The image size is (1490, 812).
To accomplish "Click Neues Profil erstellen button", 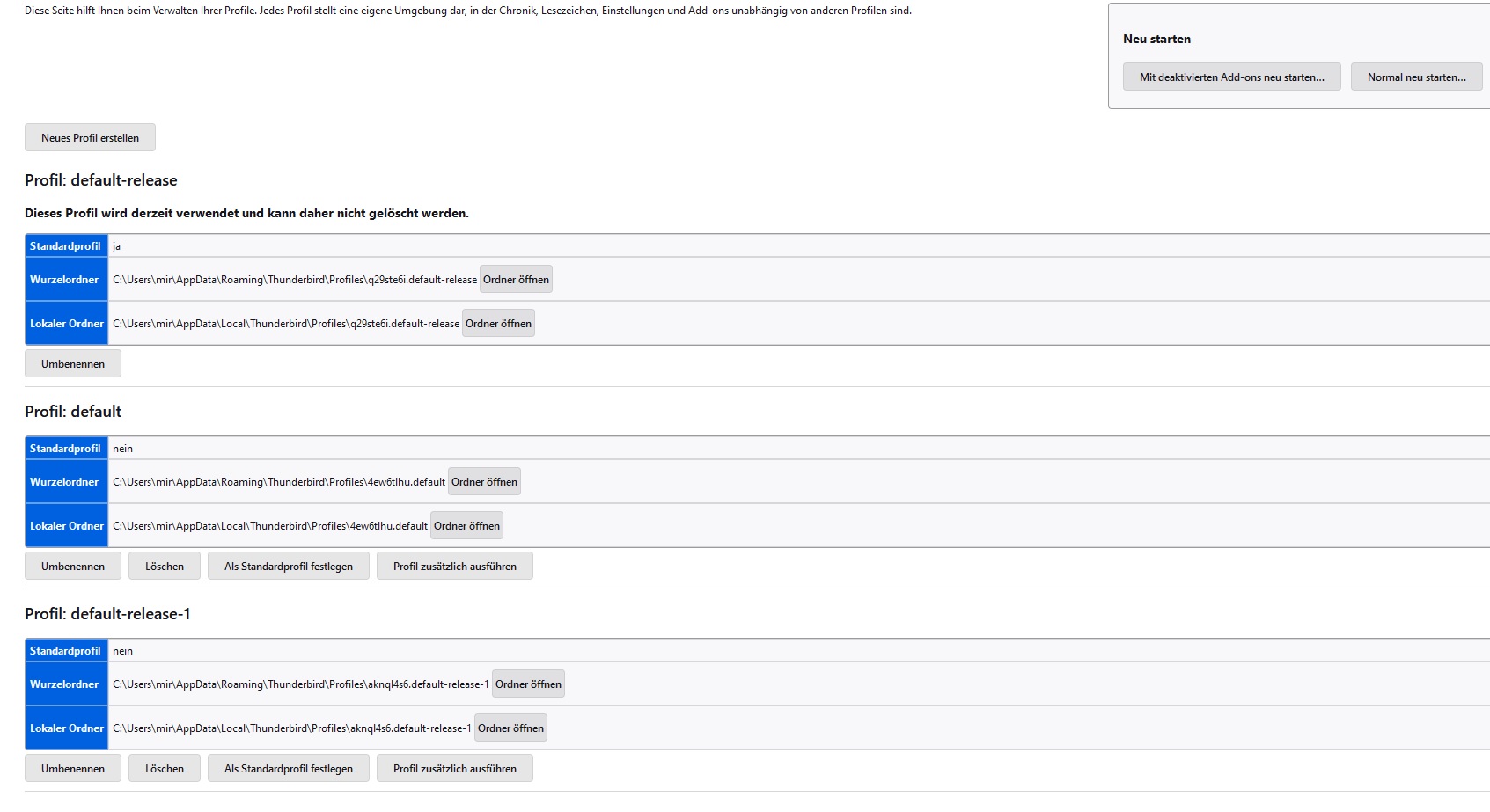I will (90, 137).
